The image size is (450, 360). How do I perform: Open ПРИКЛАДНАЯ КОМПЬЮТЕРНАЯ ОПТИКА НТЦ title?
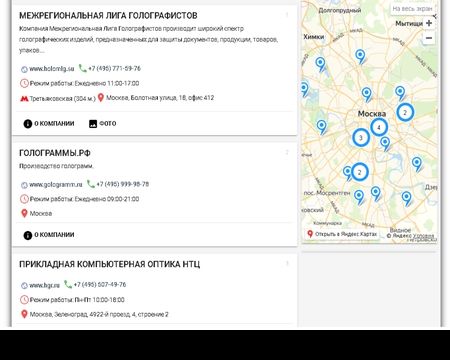[x=109, y=264]
